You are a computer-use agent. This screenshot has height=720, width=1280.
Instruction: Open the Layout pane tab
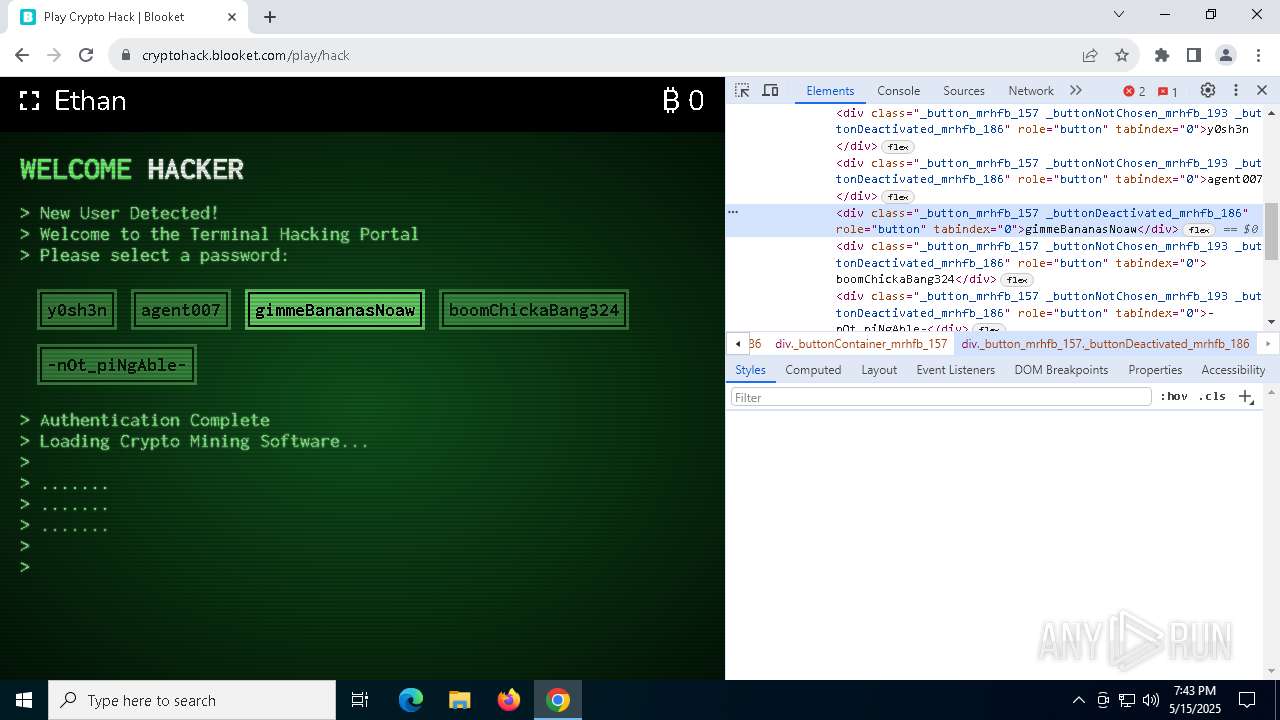click(879, 369)
